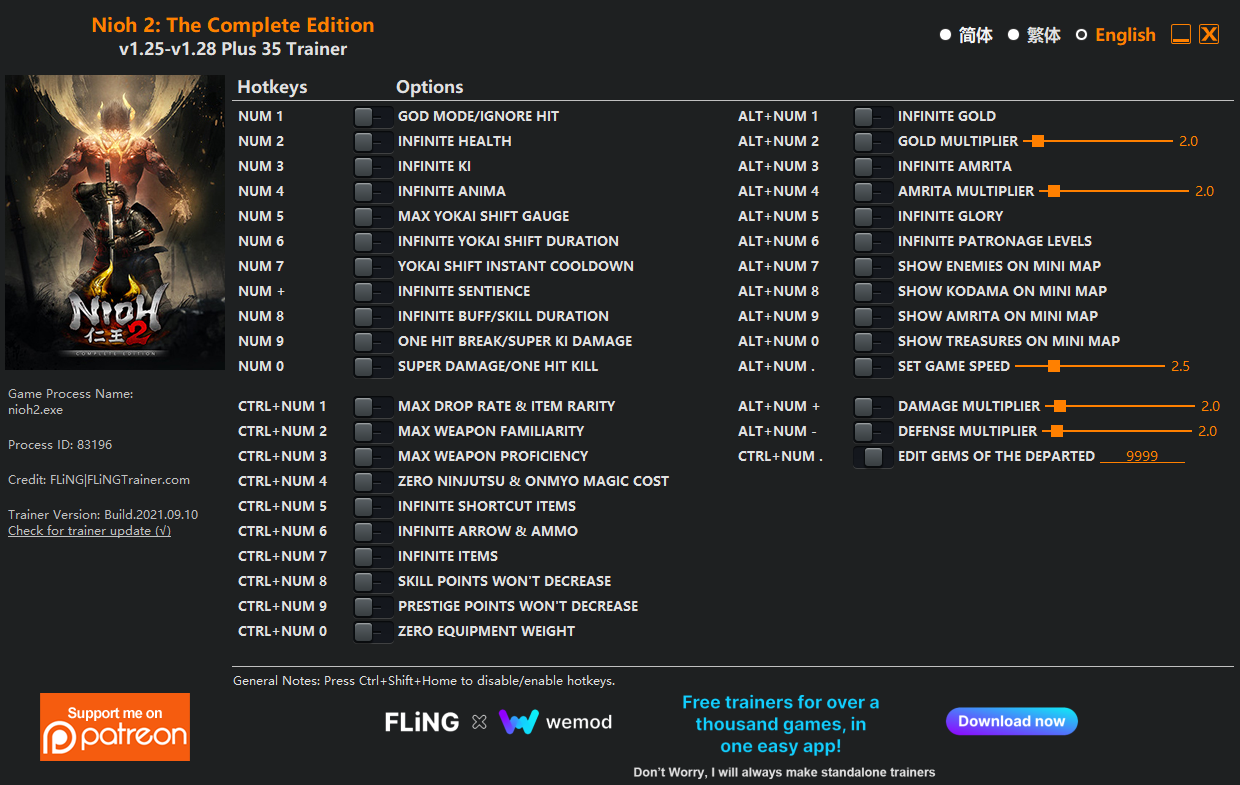The height and width of the screenshot is (785, 1240).
Task: Toggle God Mode/Ignore Hit switch
Action: 372,117
